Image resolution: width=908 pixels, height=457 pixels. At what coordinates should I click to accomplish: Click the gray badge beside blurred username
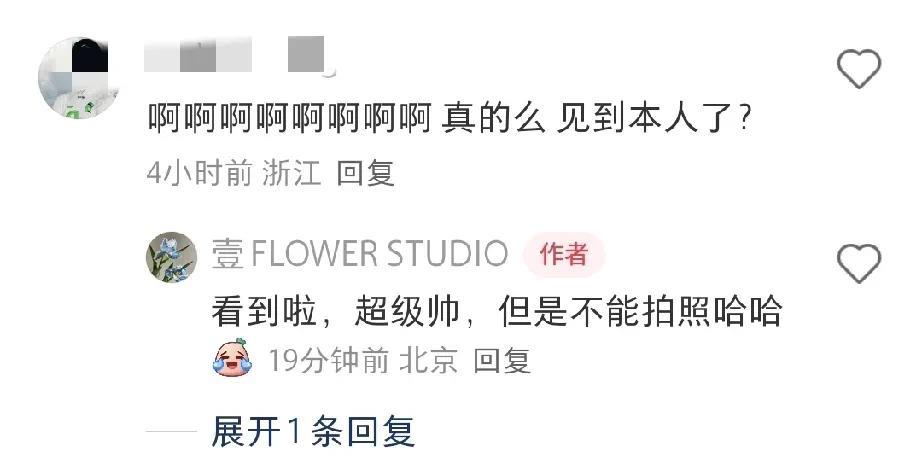[306, 54]
